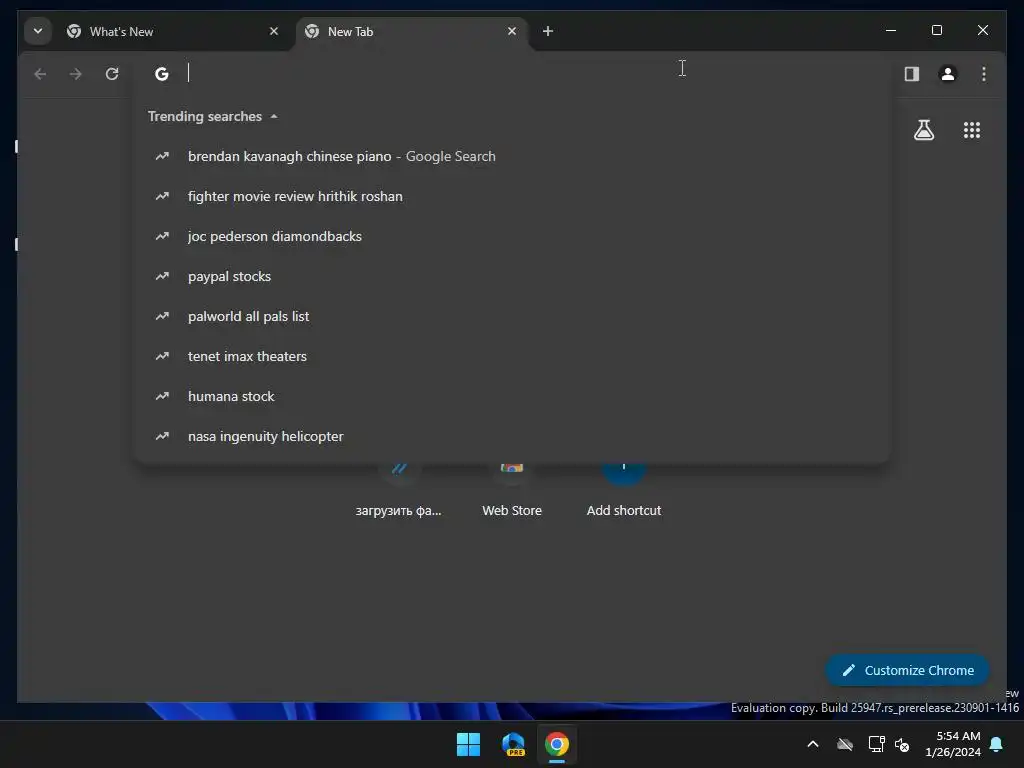Click the browser forward arrow

click(76, 74)
